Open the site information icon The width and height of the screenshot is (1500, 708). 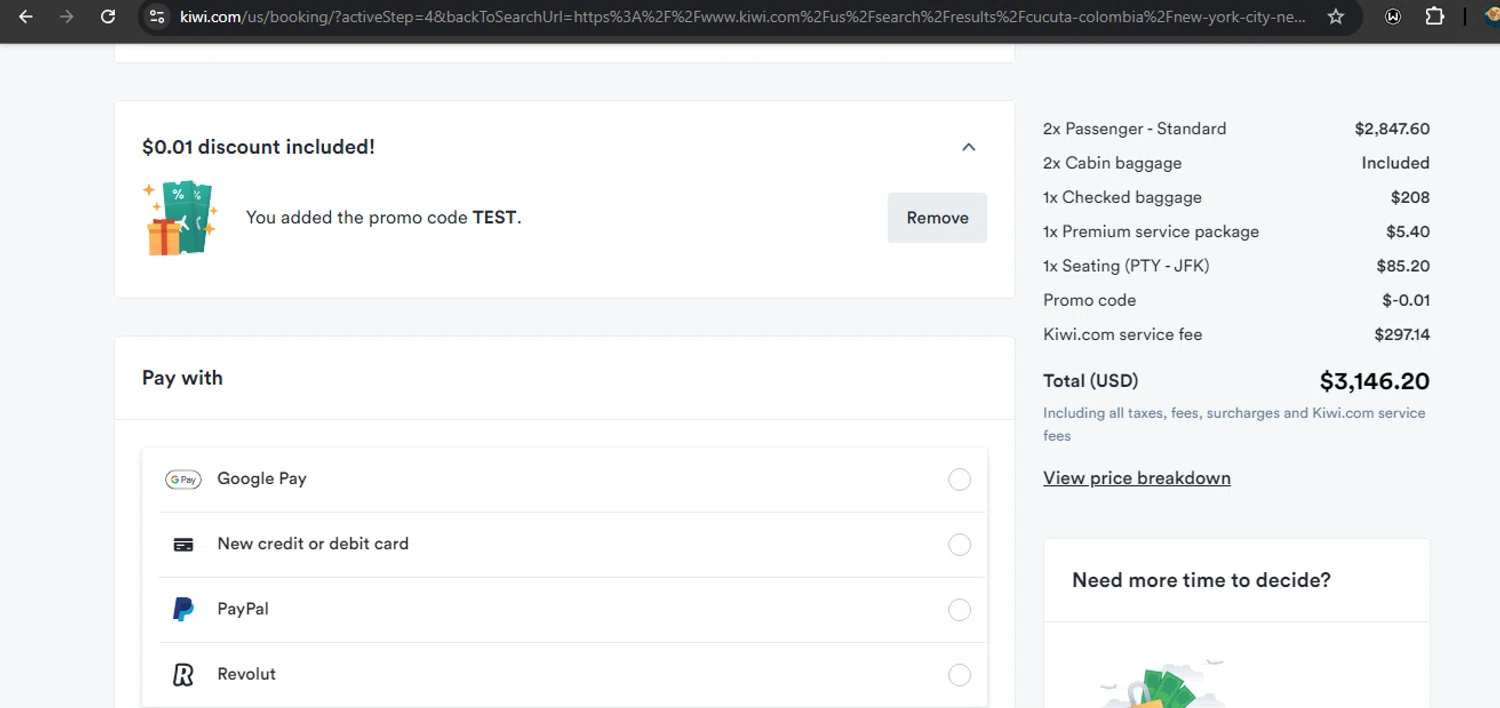(156, 17)
